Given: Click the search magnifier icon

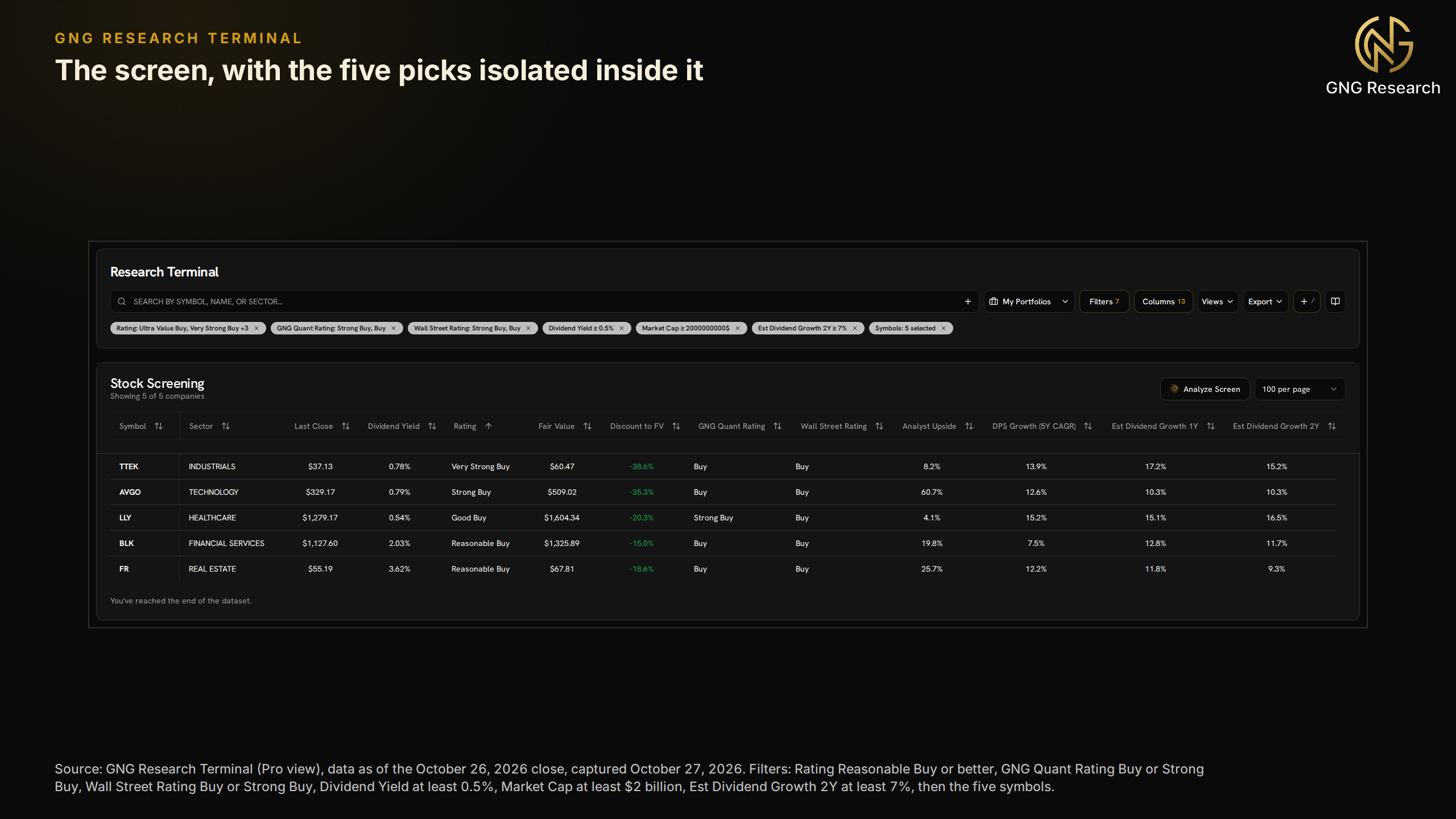Looking at the screenshot, I should (122, 301).
